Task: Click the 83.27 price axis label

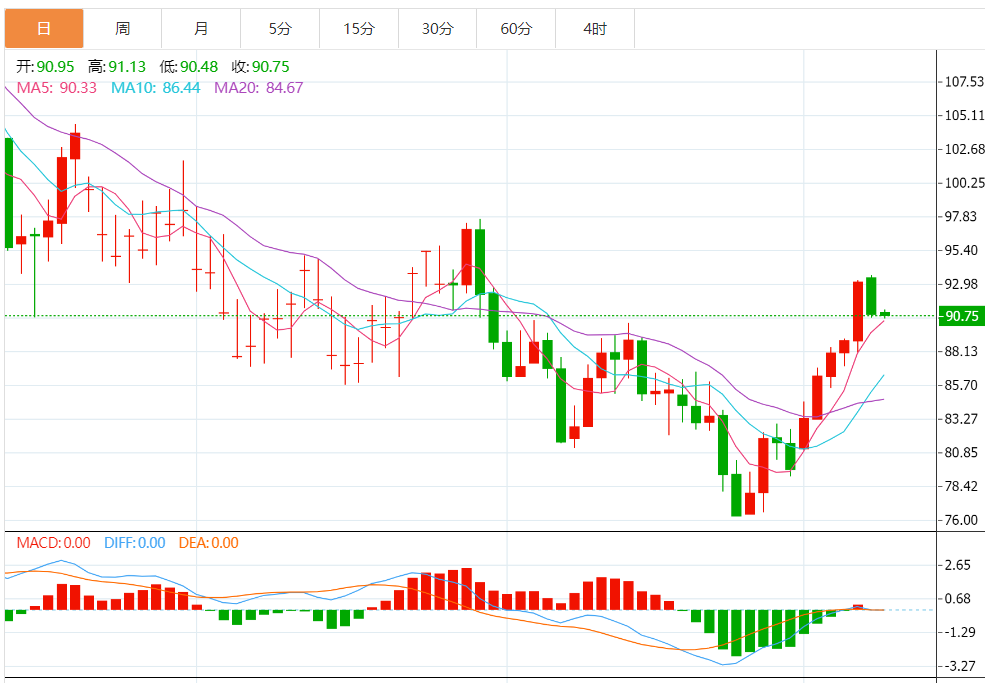Action: click(x=961, y=418)
